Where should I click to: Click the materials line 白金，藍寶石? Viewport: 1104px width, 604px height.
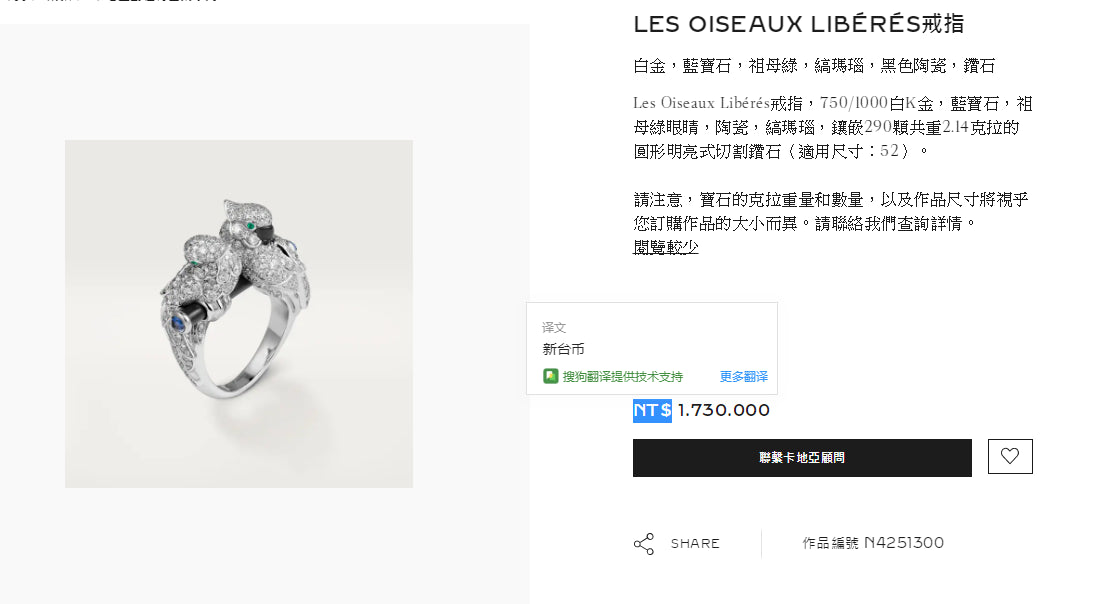[x=814, y=65]
